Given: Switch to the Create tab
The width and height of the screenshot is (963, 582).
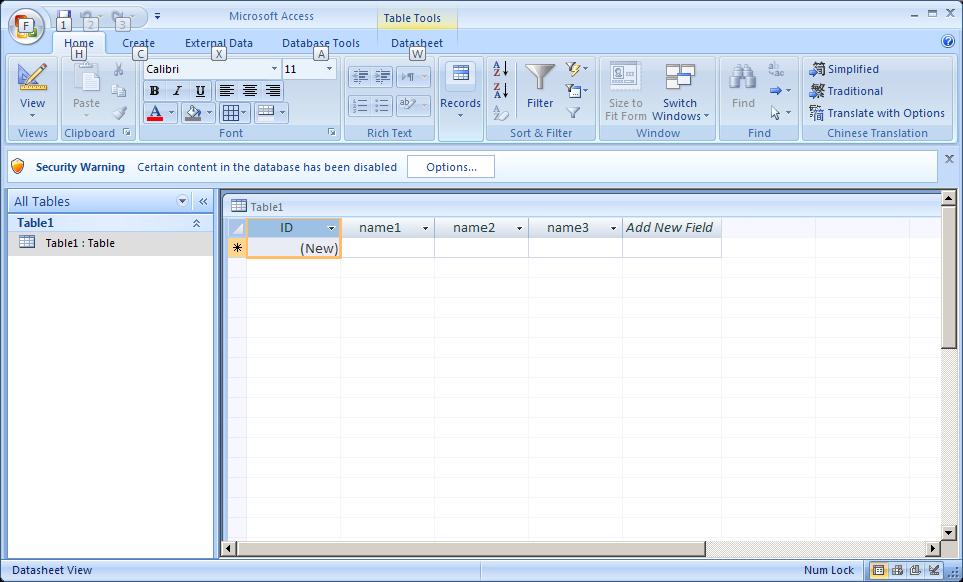Looking at the screenshot, I should point(138,43).
